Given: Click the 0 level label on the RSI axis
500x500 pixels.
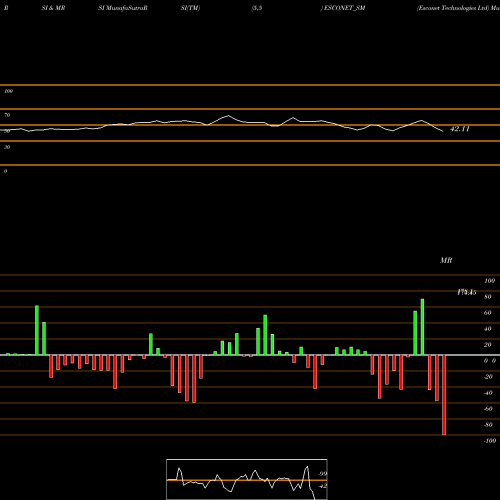Looking at the screenshot, I should pos(5,171).
